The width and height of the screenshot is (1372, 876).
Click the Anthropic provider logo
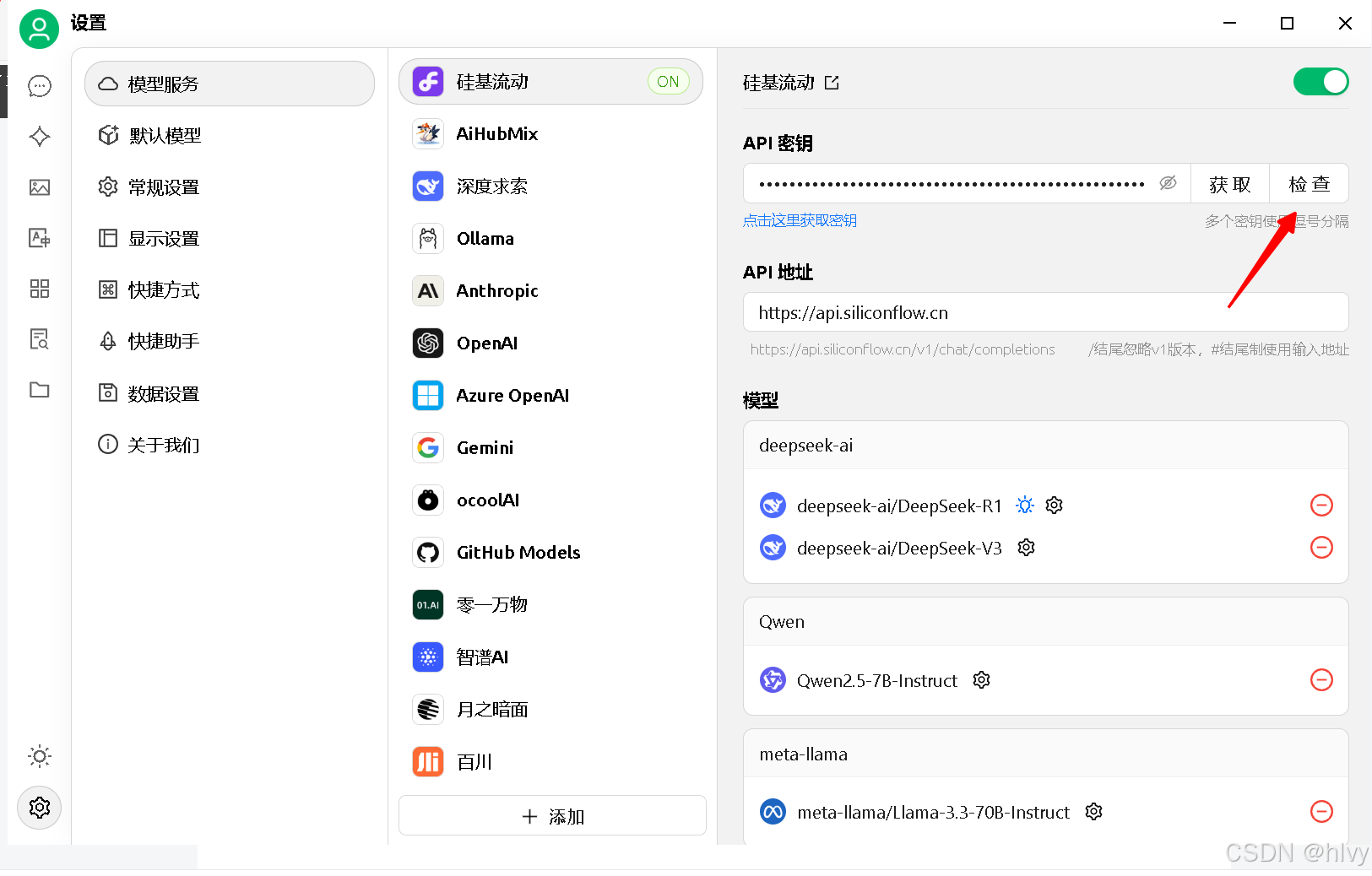(428, 291)
